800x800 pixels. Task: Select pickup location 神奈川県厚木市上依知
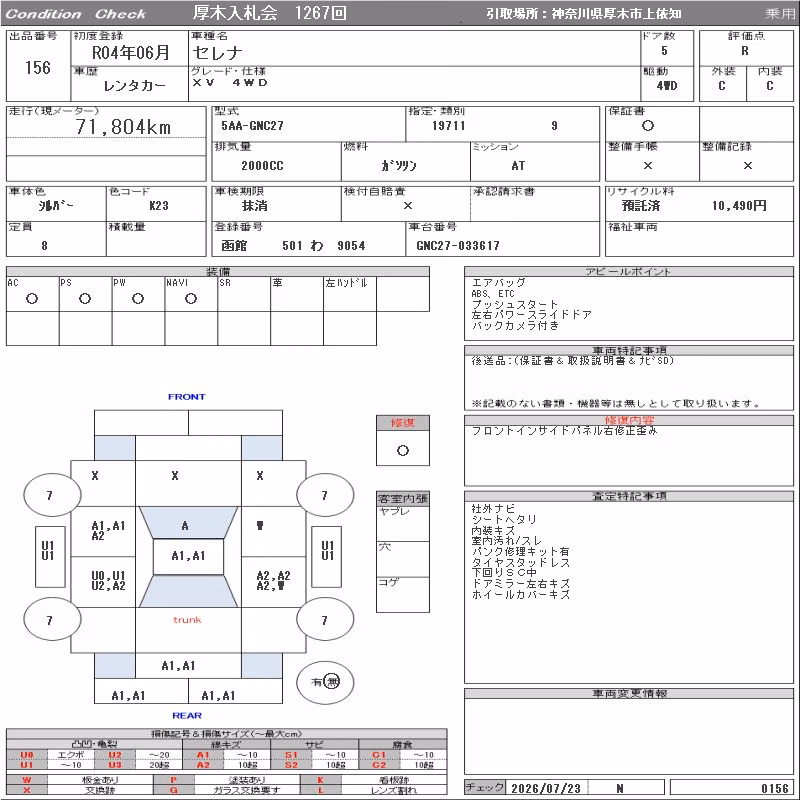coord(616,14)
